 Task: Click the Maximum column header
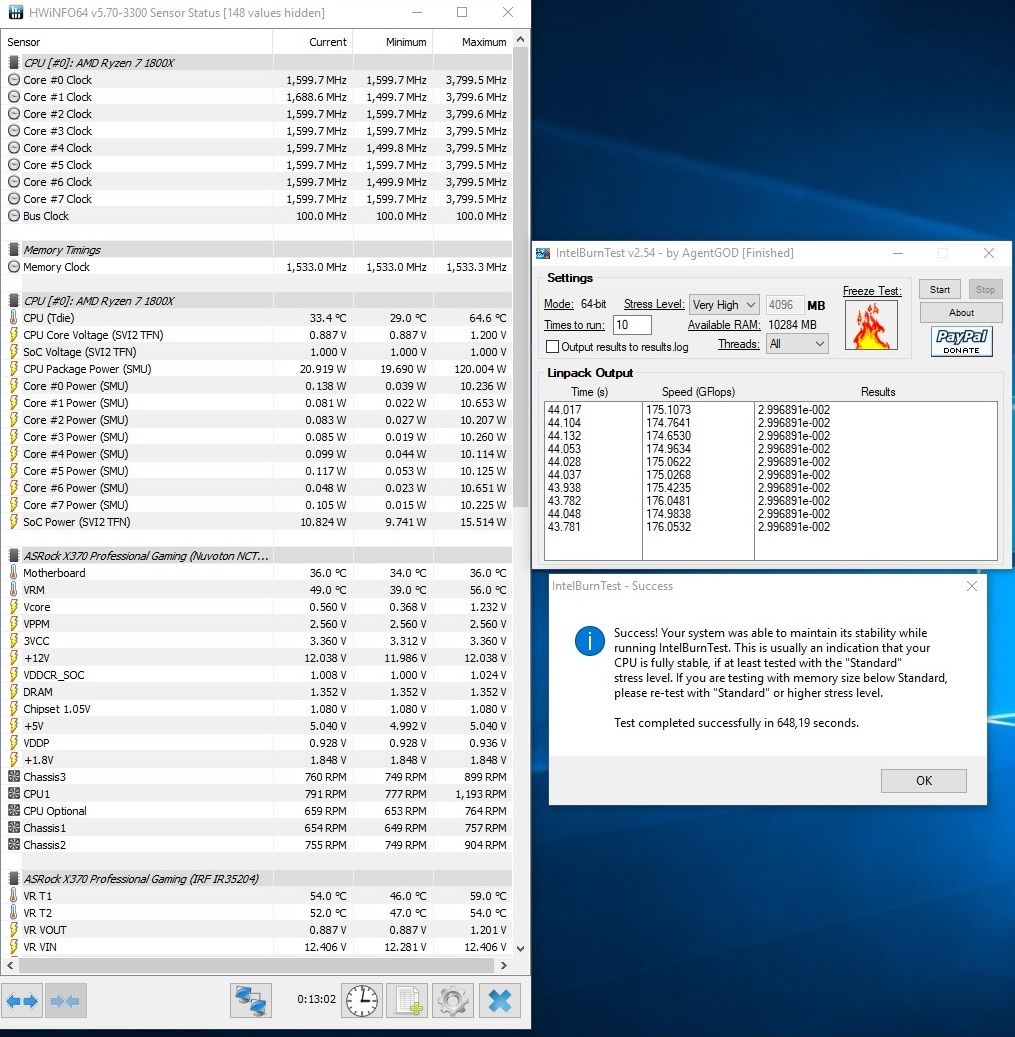(x=473, y=42)
